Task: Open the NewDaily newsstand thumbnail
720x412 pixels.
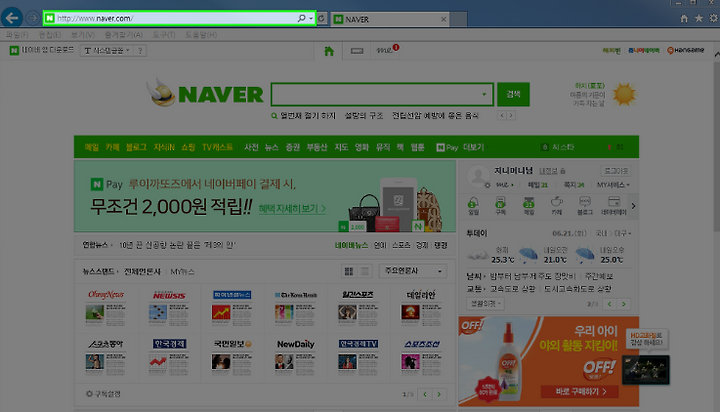Action: coord(295,356)
